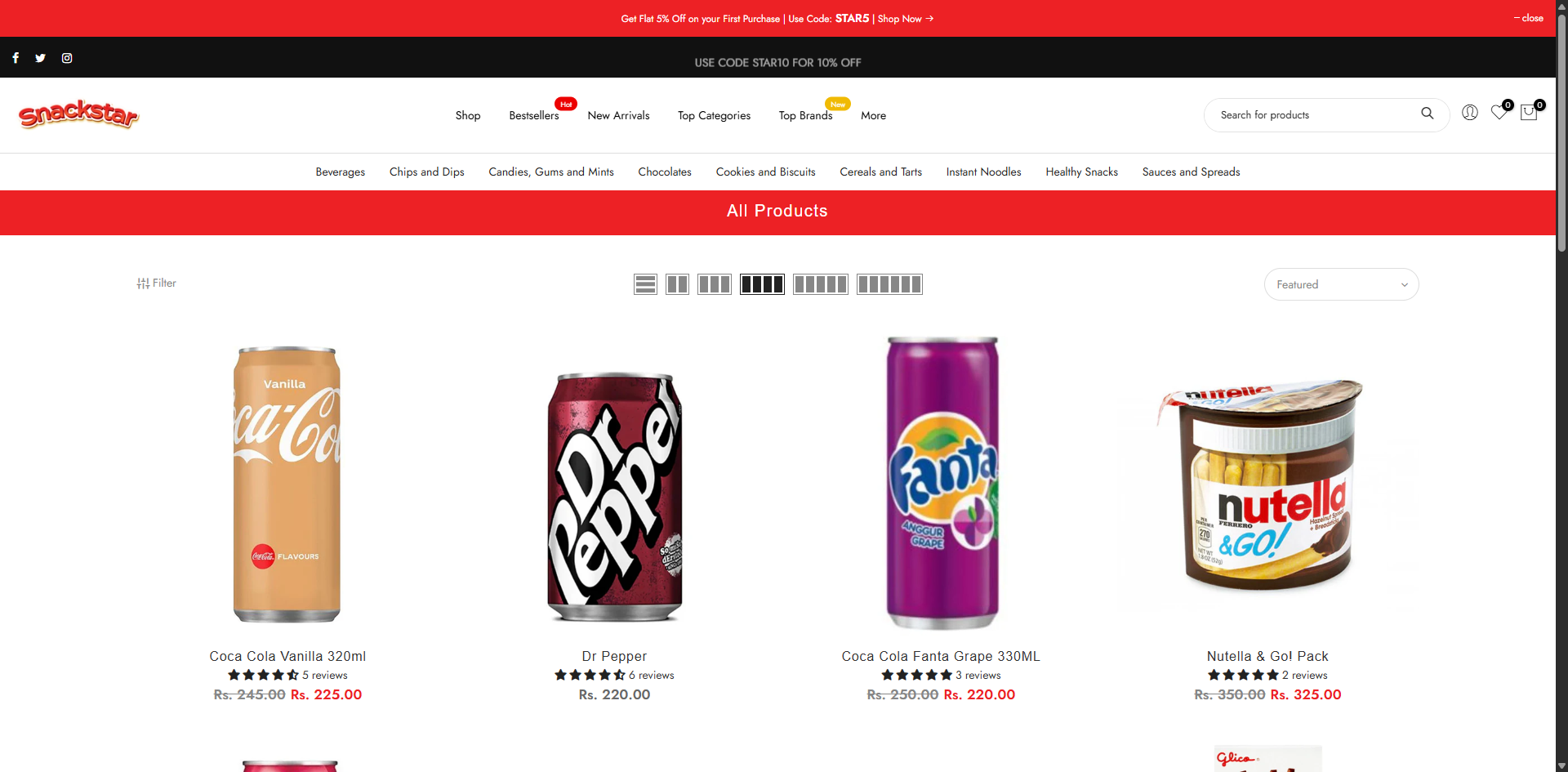Click the Shop Now promo link
Viewport: 1568px width, 772px height.
pos(905,19)
